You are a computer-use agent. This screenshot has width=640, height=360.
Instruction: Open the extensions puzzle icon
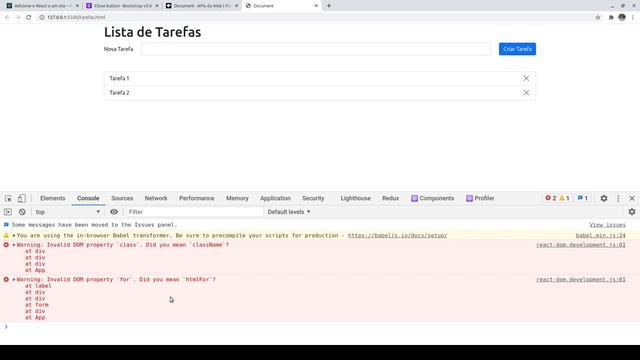click(611, 17)
